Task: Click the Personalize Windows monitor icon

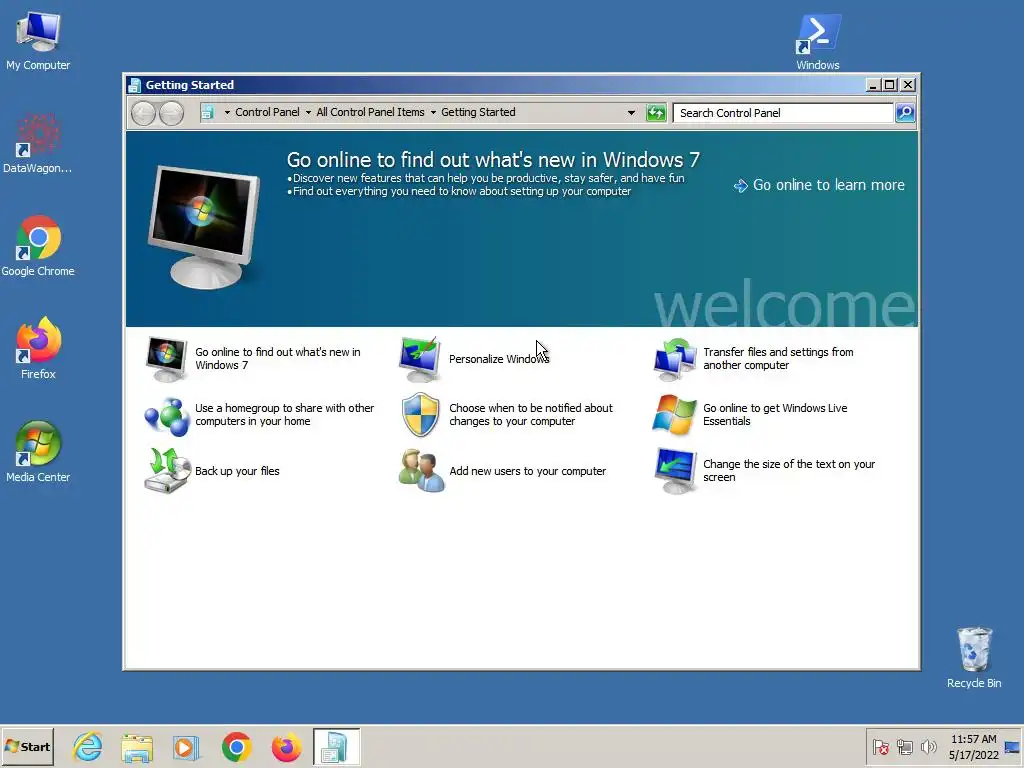Action: 419,359
